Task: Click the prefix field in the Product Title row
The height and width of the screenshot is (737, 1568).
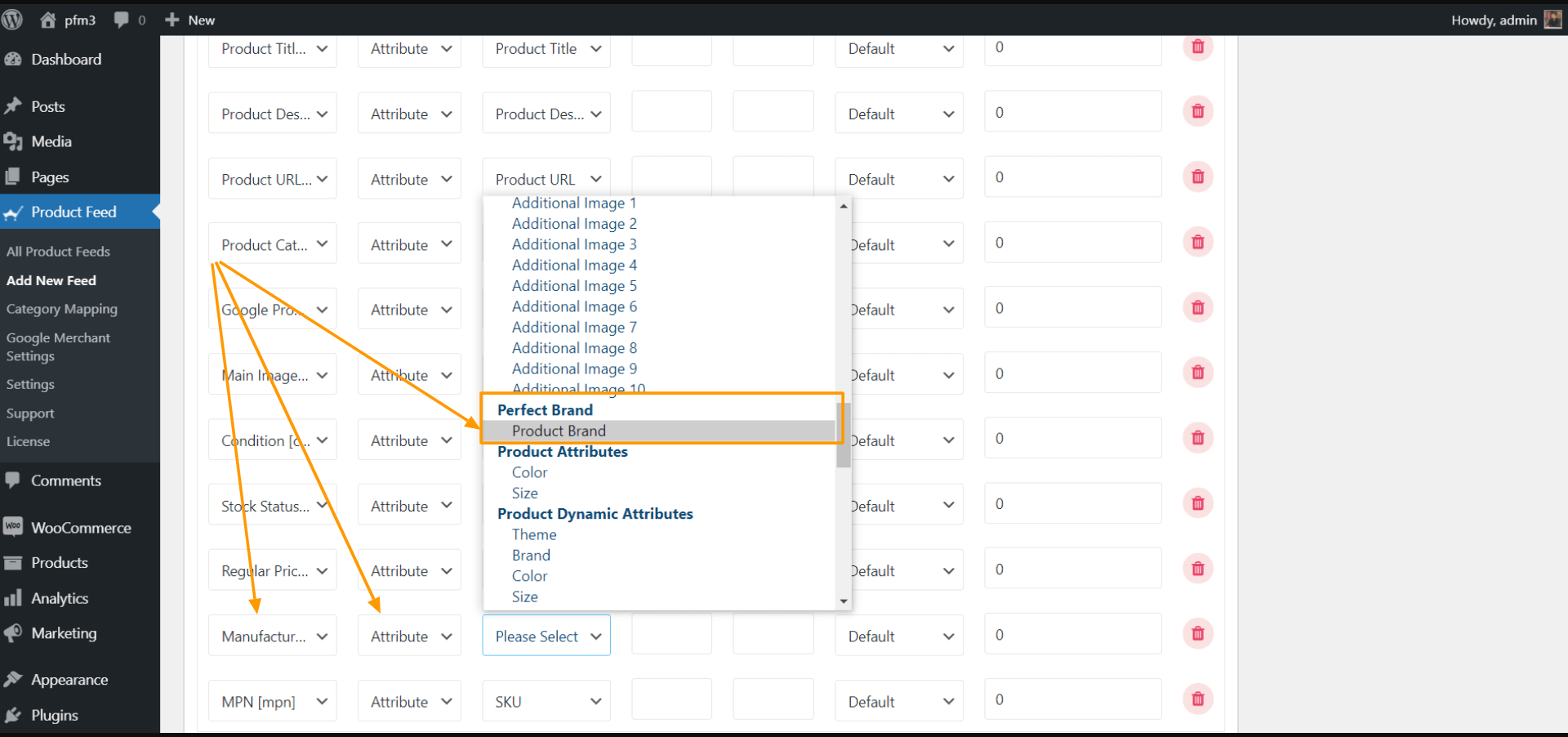Action: 671,49
